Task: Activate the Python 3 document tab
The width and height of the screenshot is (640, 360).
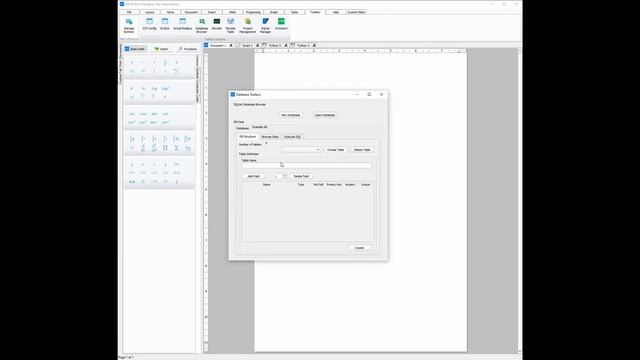Action: click(274, 45)
